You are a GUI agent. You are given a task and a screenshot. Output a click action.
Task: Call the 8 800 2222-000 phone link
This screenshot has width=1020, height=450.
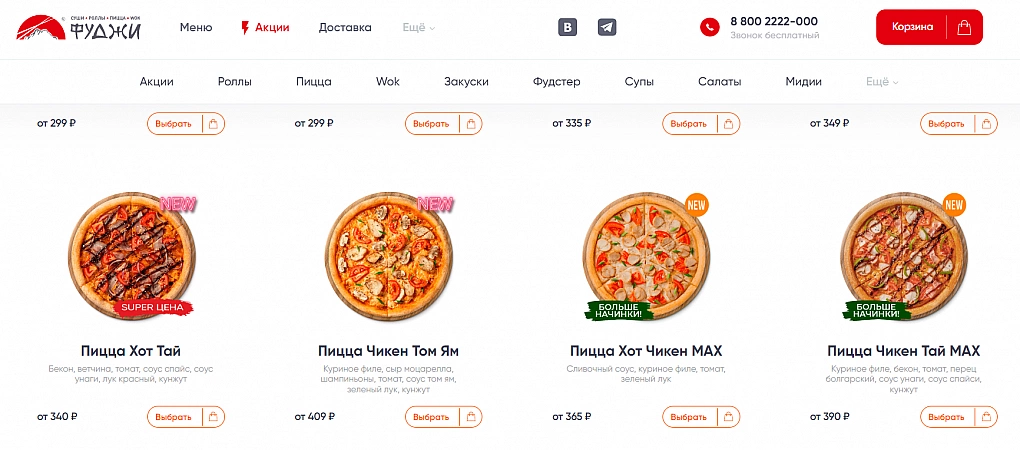[774, 21]
